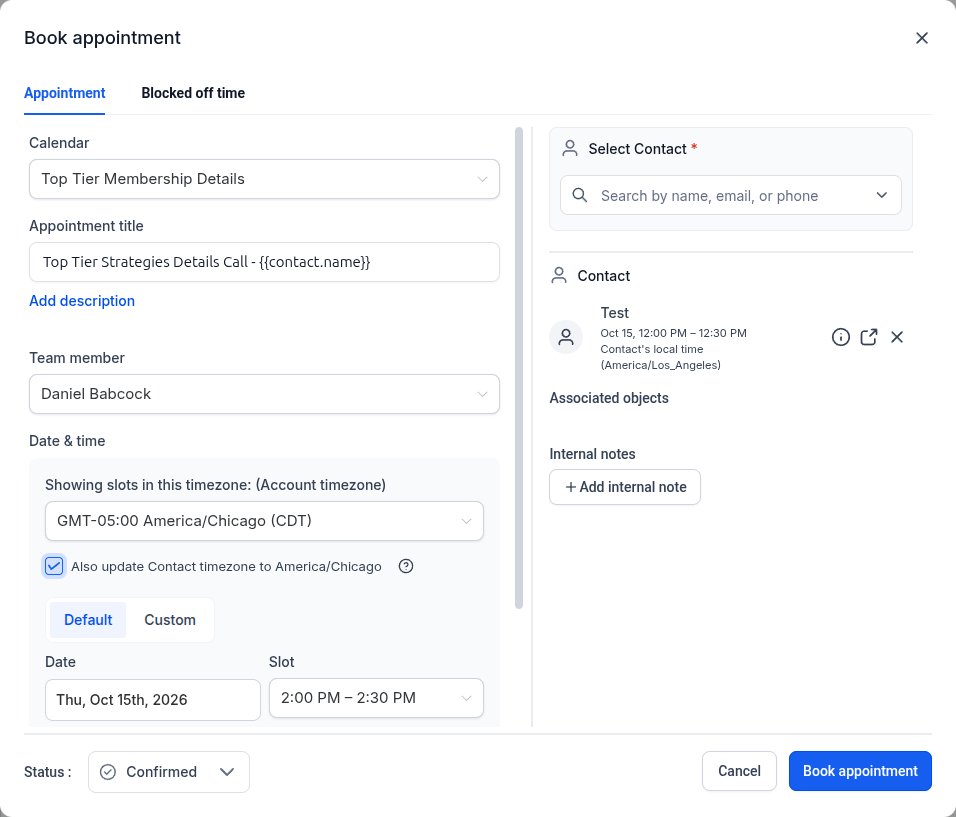Click the Add description link
The width and height of the screenshot is (956, 817).
coord(82,301)
